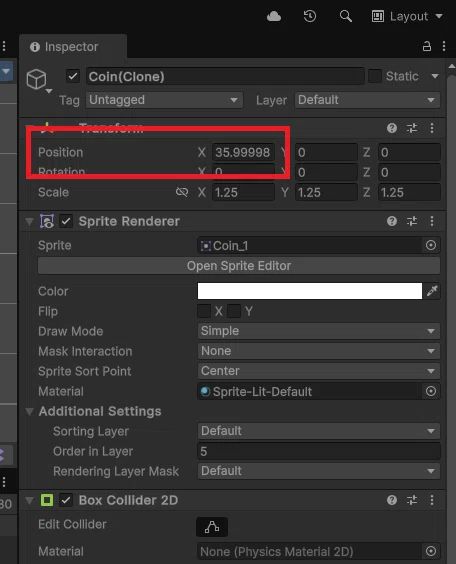
Task: Enable Flip Y checkbox
Action: (x=234, y=311)
